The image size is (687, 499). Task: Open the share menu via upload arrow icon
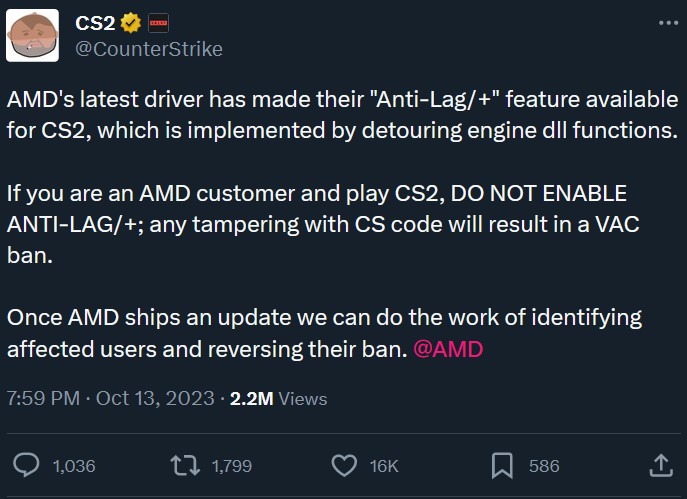660,465
